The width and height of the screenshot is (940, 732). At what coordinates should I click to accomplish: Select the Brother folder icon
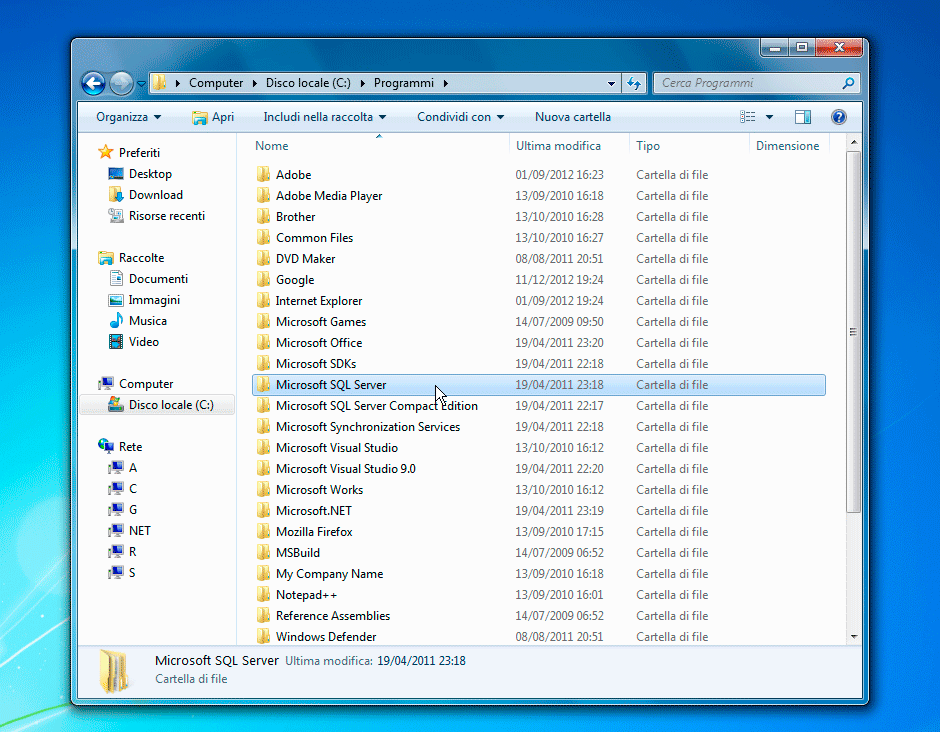click(x=263, y=216)
